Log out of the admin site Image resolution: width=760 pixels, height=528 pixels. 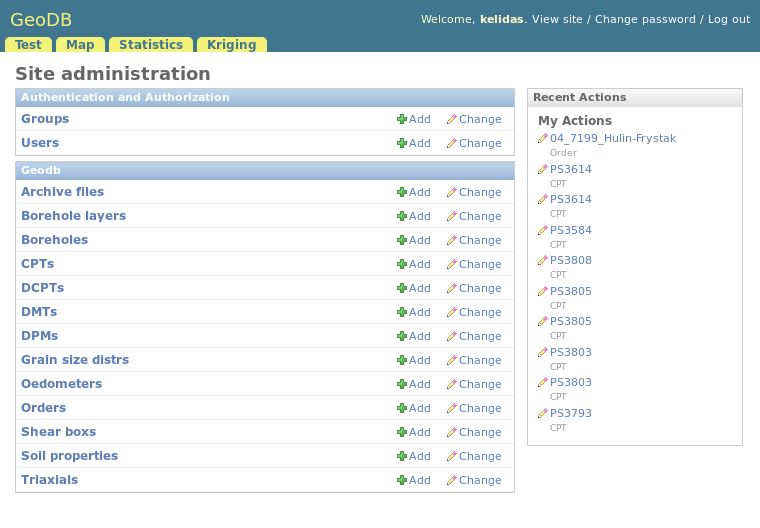[x=728, y=19]
